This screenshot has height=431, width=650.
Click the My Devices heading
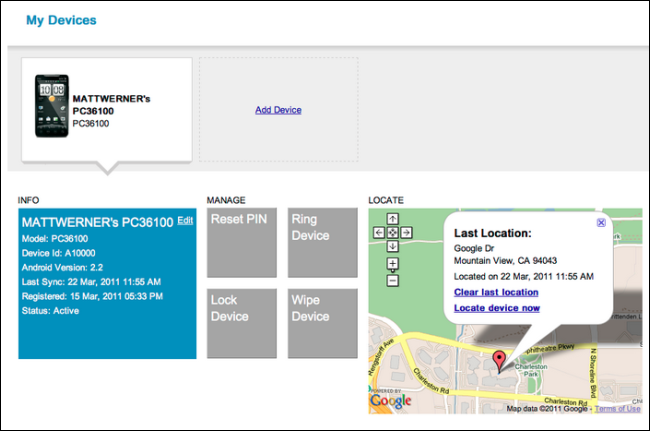(61, 20)
